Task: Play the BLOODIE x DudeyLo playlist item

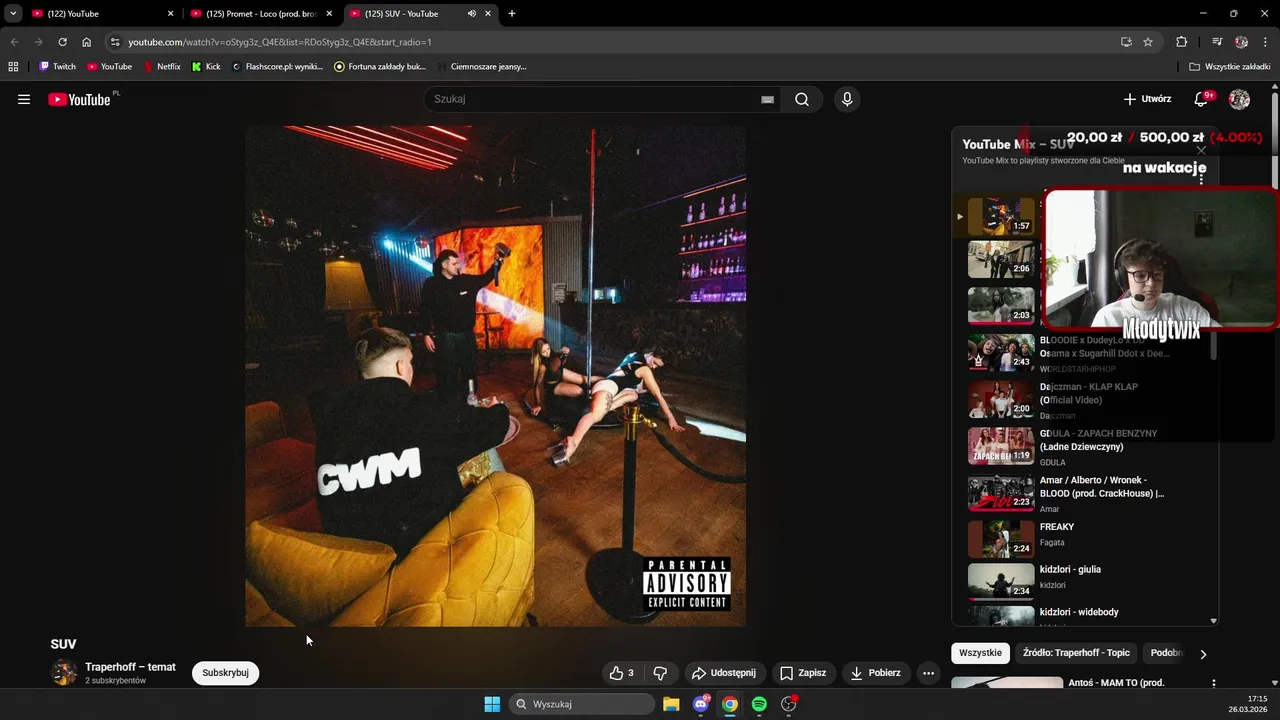Action: [1089, 353]
